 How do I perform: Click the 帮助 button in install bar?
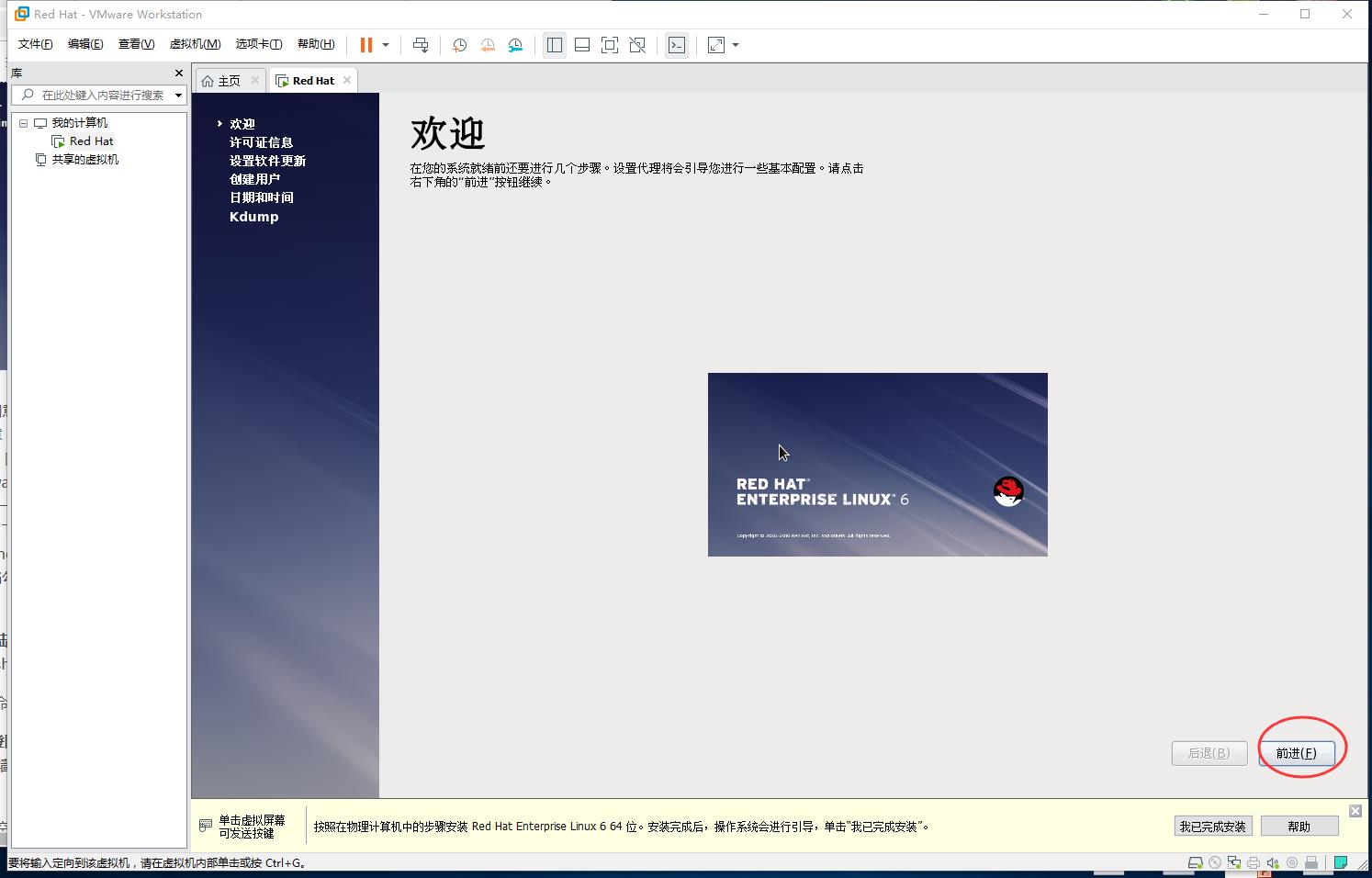click(1299, 827)
